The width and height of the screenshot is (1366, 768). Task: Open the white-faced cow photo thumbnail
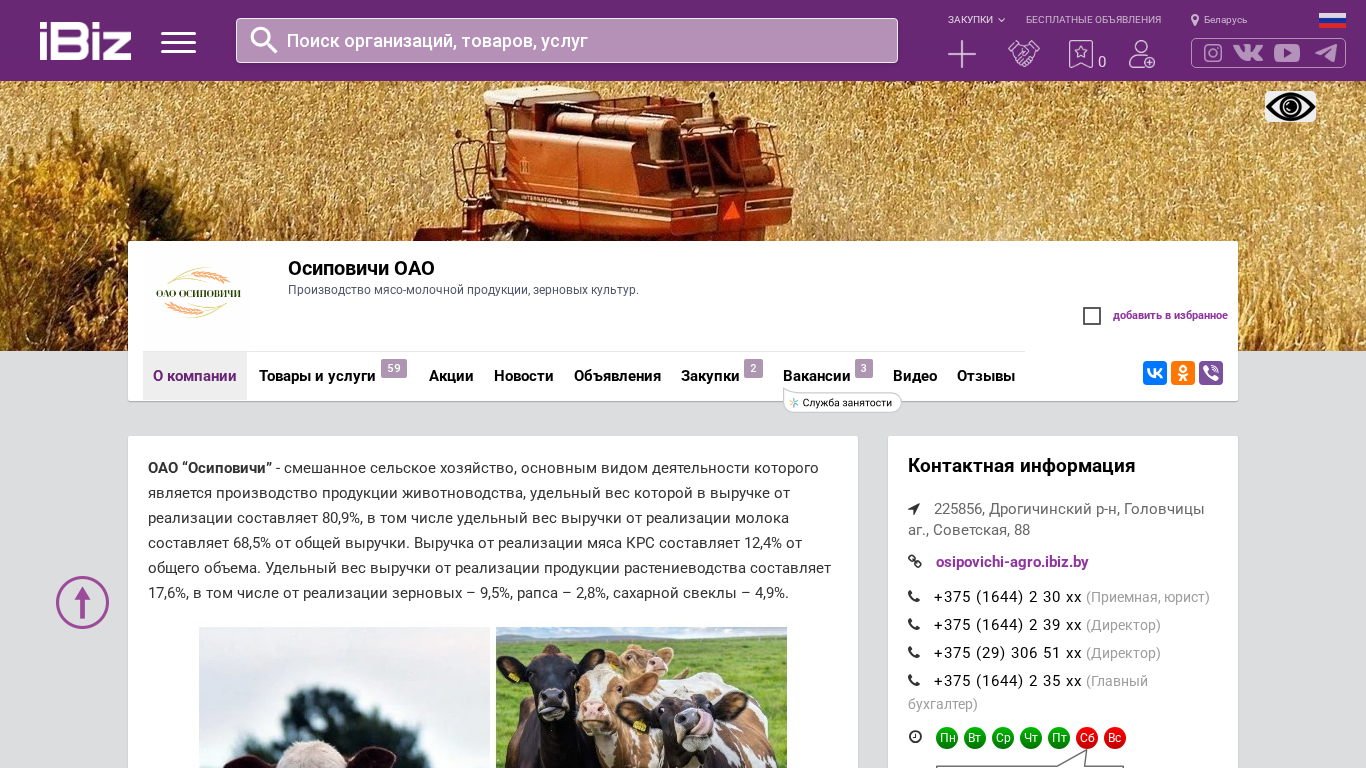[x=344, y=697]
